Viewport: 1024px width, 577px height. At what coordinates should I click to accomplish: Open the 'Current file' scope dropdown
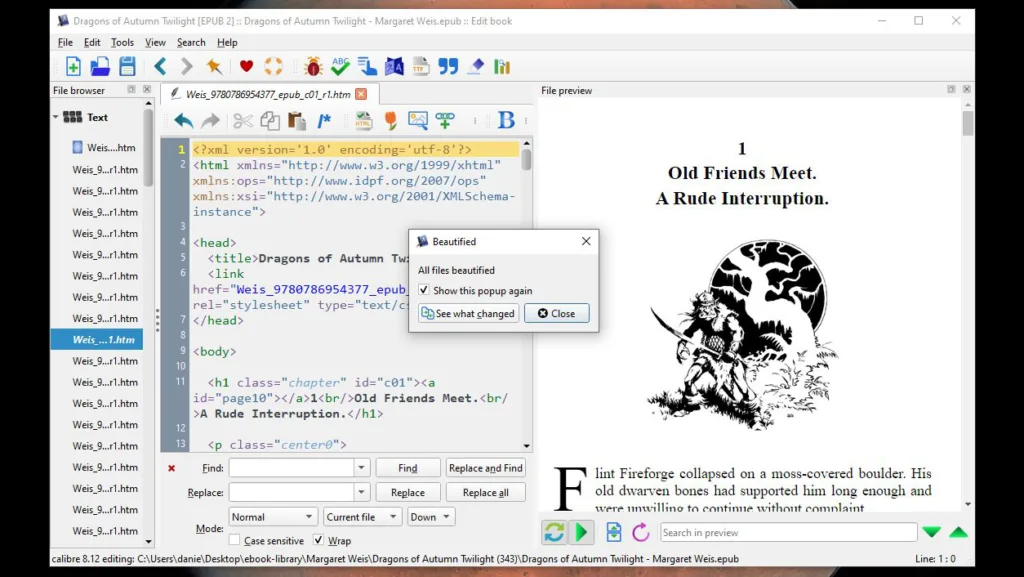tap(361, 516)
